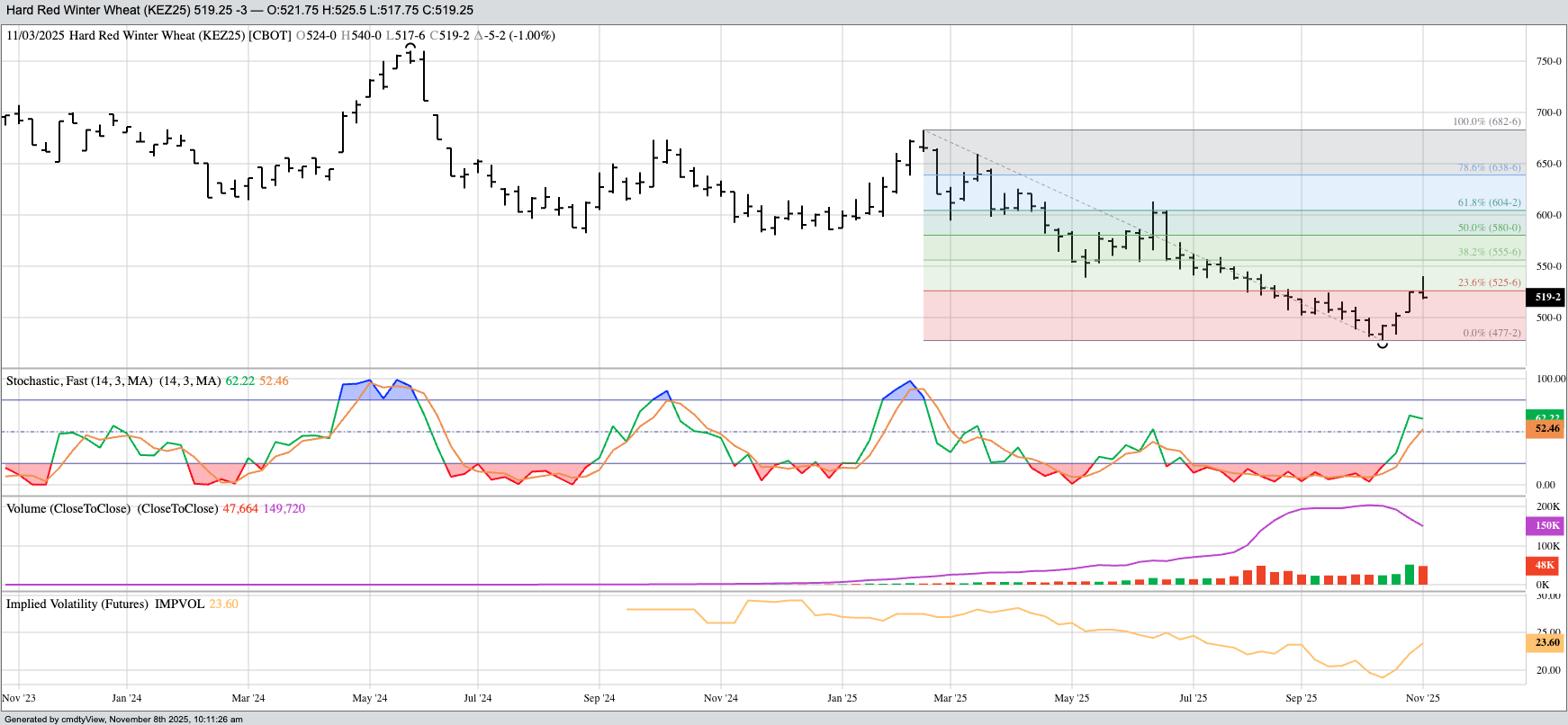This screenshot has width=1568, height=725.
Task: Click the Hard Red Winter Wheat title bar
Action: coord(239,11)
